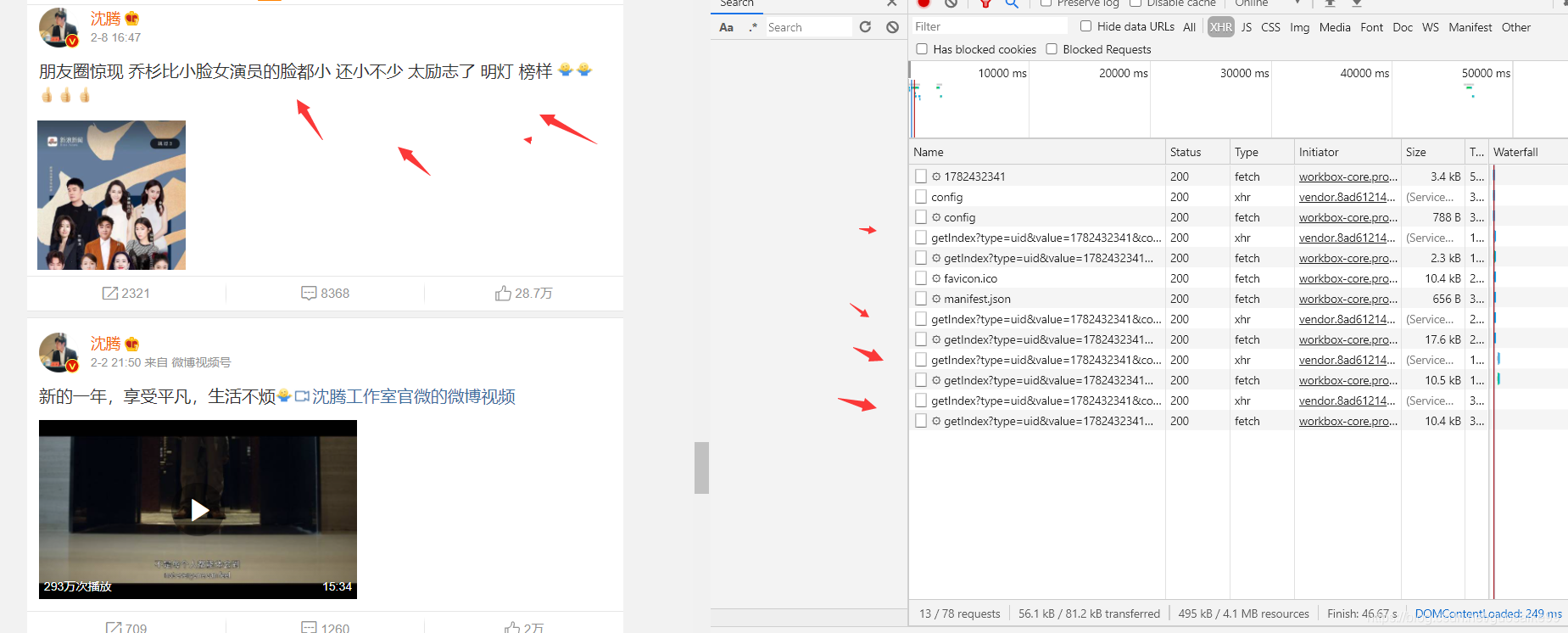Click the video camera icon before 沈腾工作室官微的微博视频
The image size is (1568, 633).
pyautogui.click(x=302, y=396)
